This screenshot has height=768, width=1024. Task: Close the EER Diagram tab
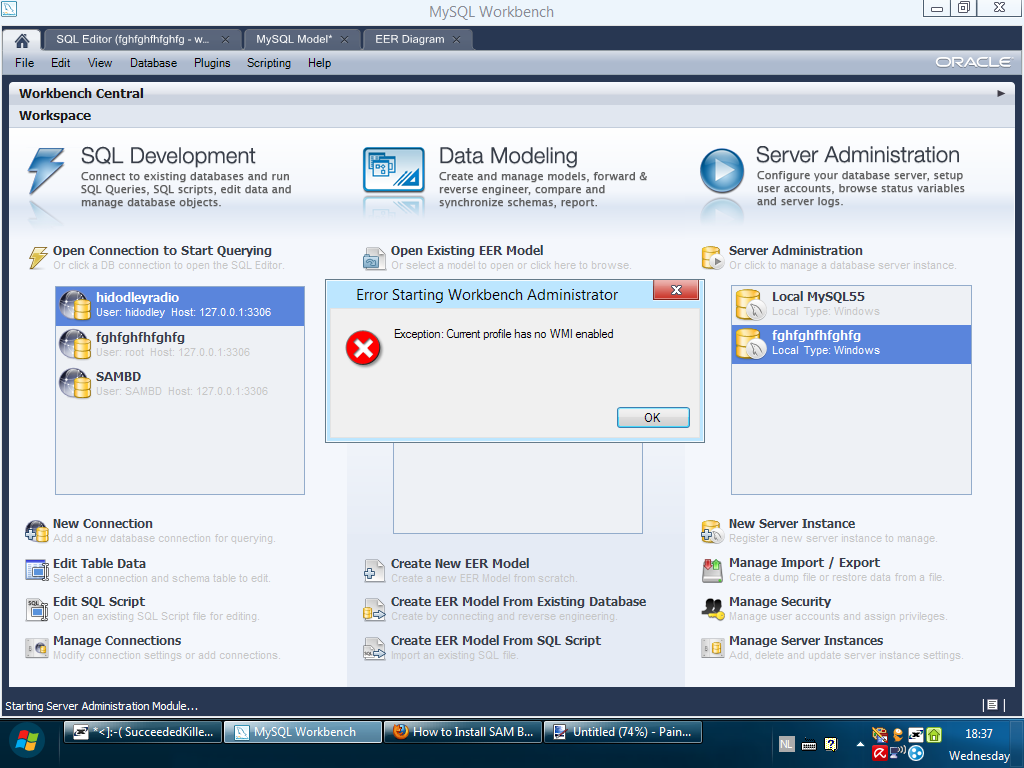pyautogui.click(x=456, y=40)
